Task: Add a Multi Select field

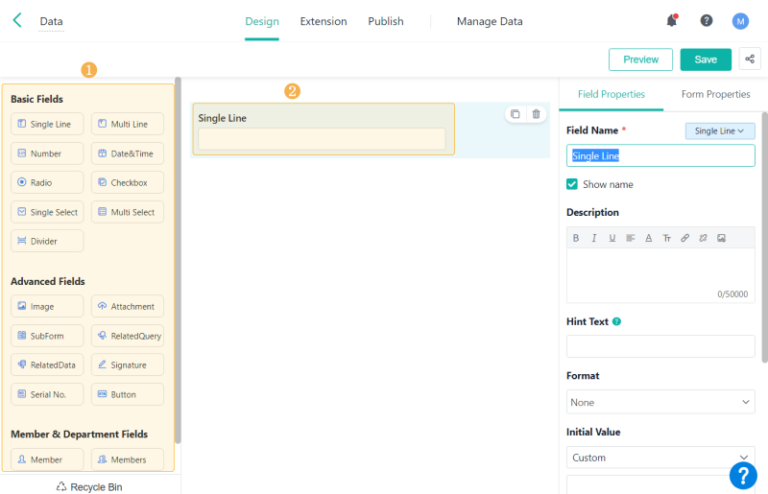Action: 127,212
